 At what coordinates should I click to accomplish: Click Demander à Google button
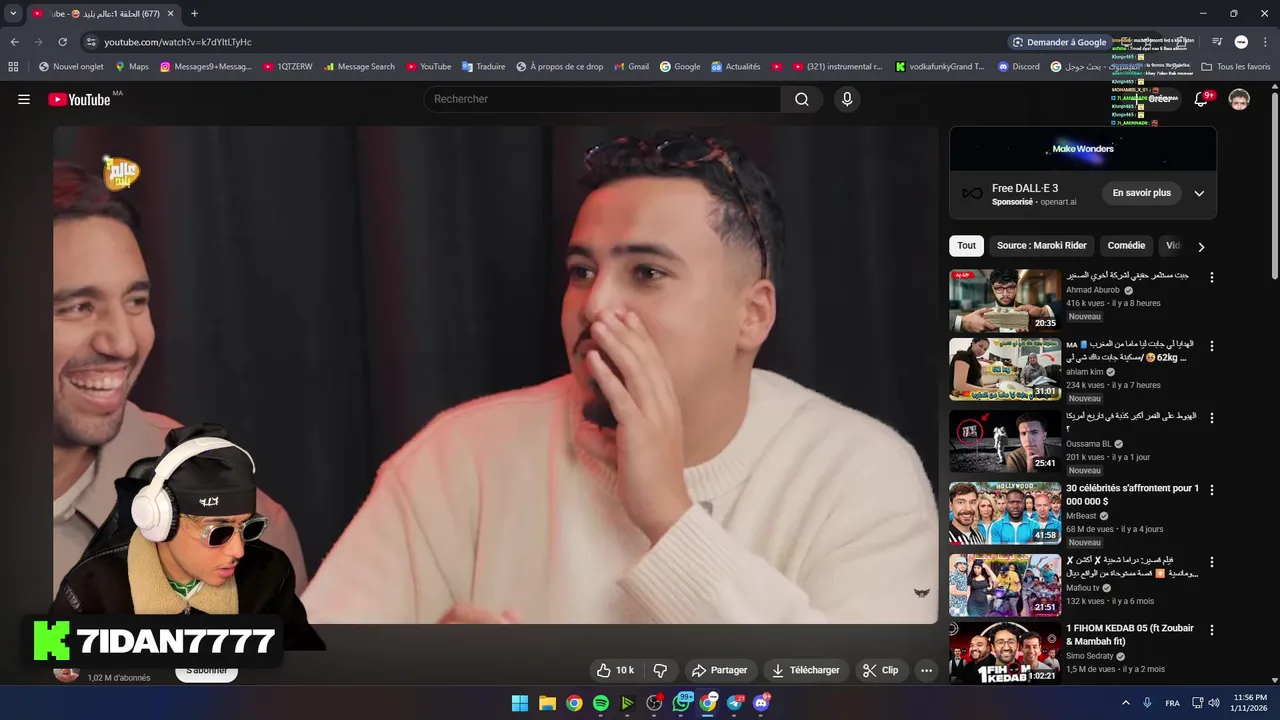click(x=1059, y=42)
